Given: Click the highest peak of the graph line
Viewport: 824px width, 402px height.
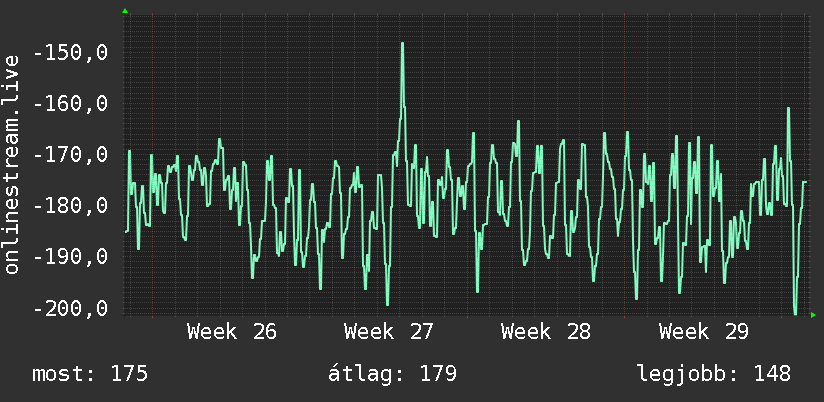Looking at the screenshot, I should (x=403, y=44).
